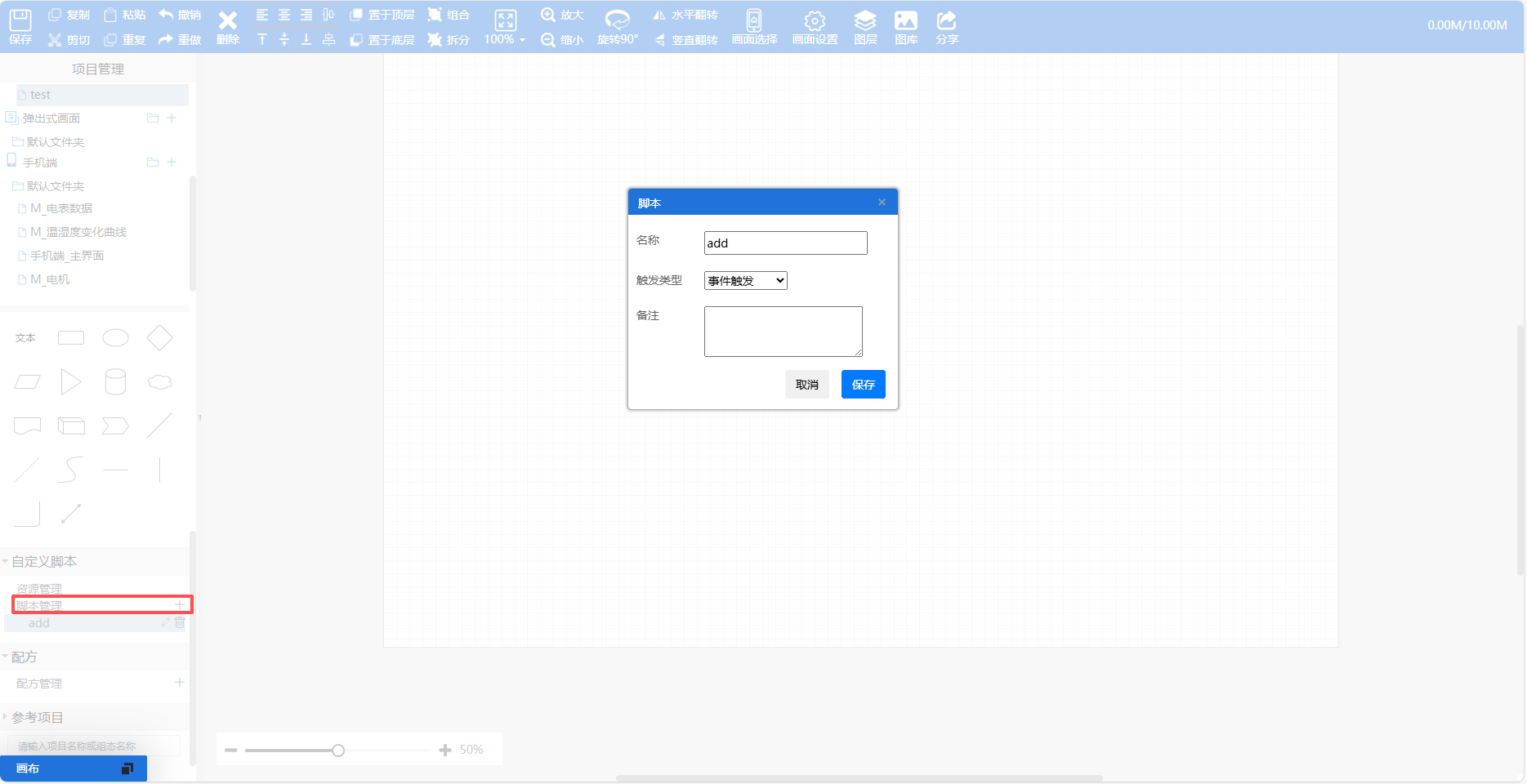Open the 100% zoom level dropdown
The height and width of the screenshot is (784, 1527).
tap(505, 39)
